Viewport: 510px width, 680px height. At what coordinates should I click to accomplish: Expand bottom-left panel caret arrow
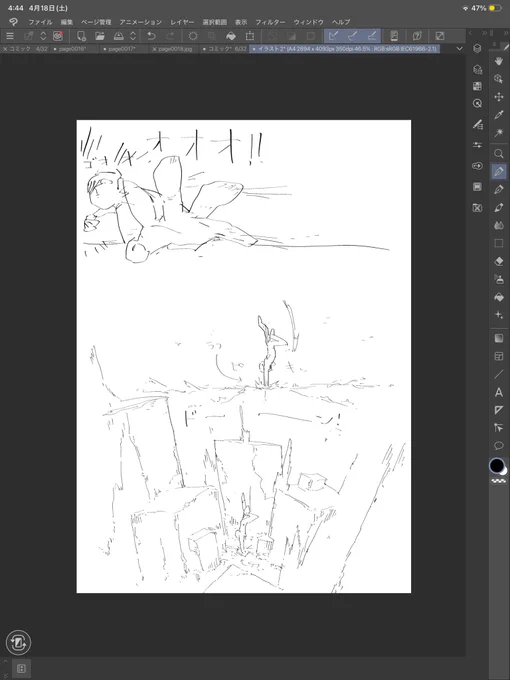coord(5,662)
